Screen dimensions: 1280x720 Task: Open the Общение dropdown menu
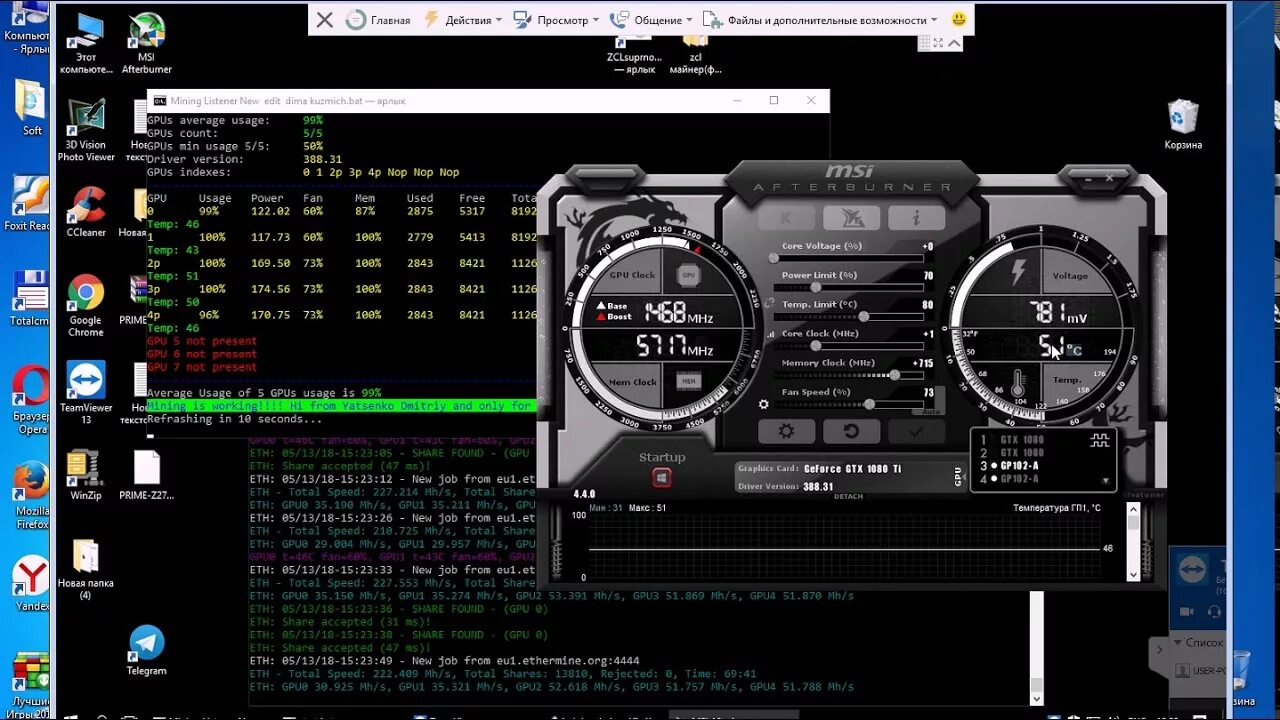point(651,20)
